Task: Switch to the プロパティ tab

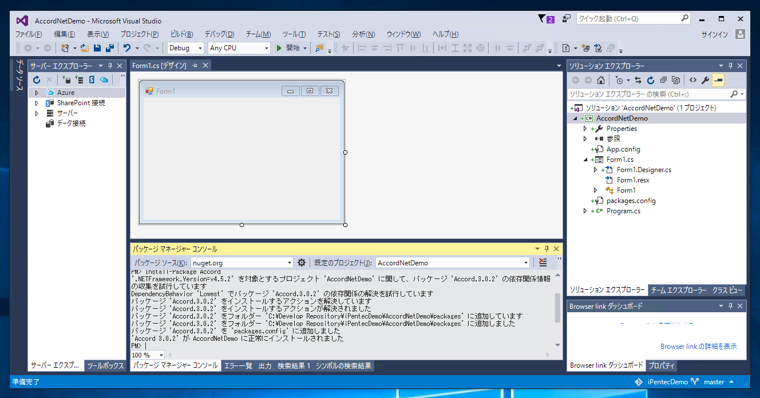Action: pyautogui.click(x=662, y=366)
